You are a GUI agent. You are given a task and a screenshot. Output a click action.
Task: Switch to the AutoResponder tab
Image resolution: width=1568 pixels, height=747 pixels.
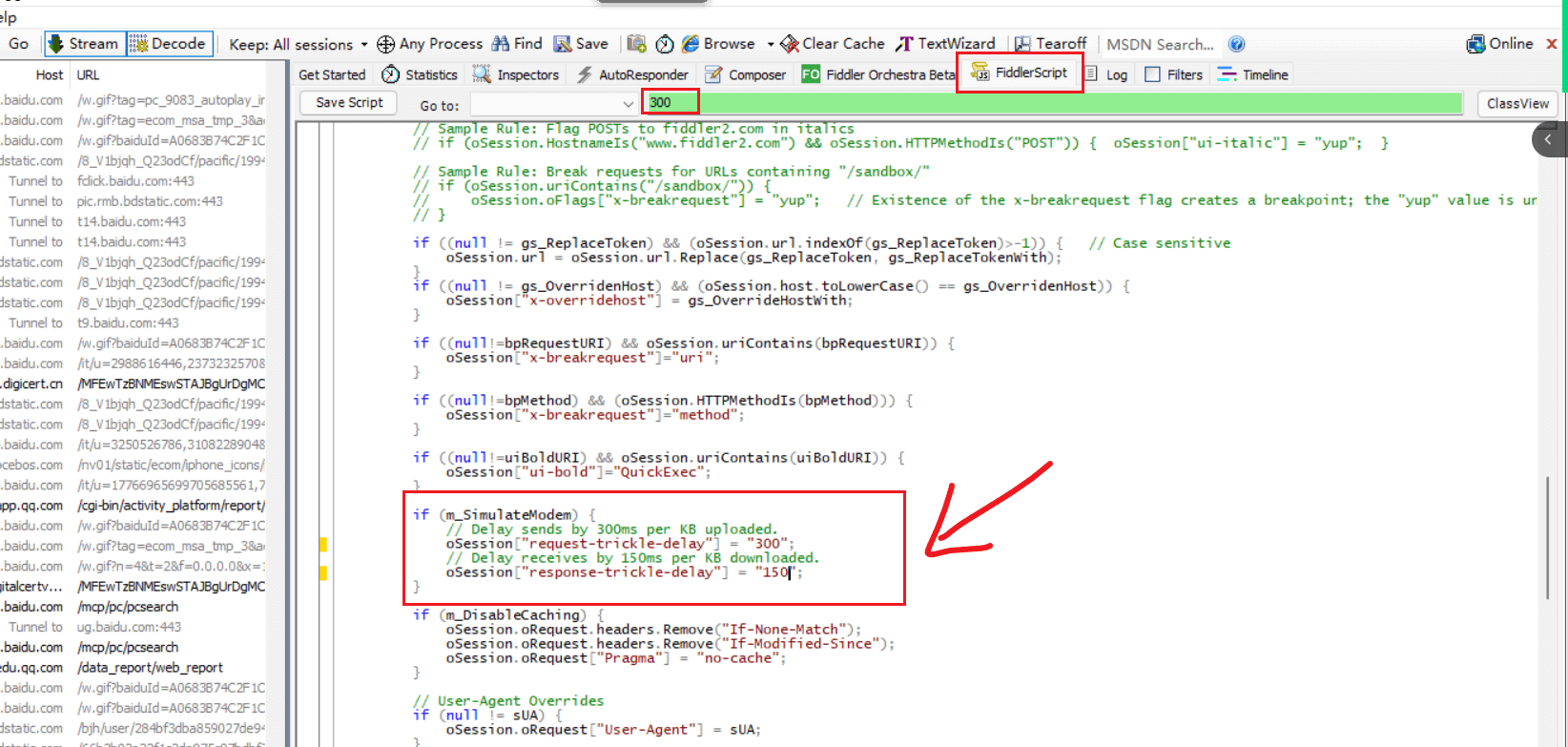coord(631,74)
